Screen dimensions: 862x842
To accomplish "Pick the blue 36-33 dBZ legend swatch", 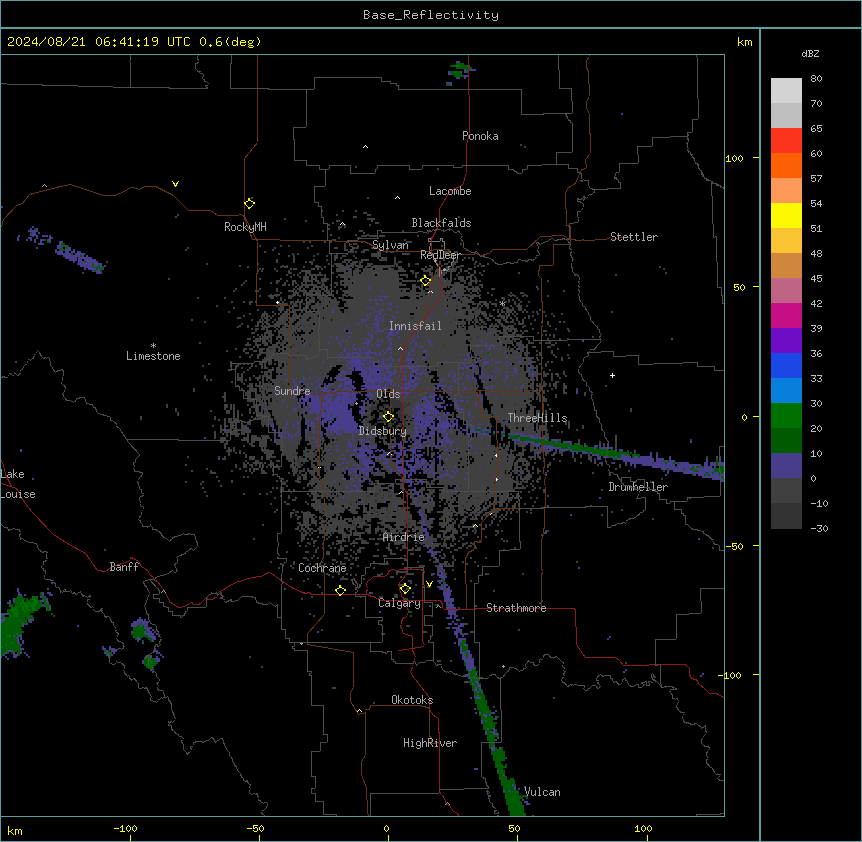I will (x=786, y=365).
